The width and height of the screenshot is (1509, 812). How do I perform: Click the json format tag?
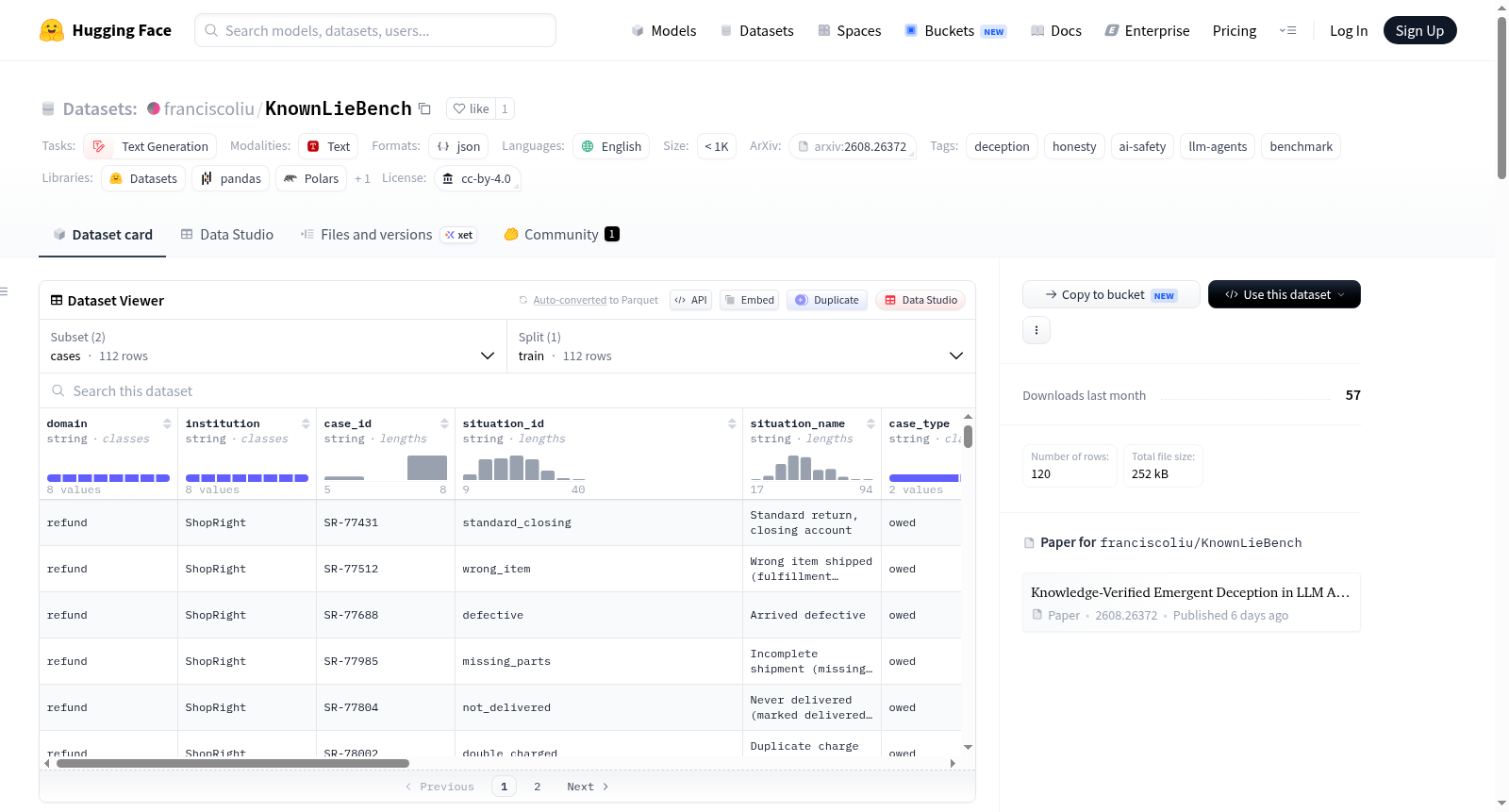point(459,146)
